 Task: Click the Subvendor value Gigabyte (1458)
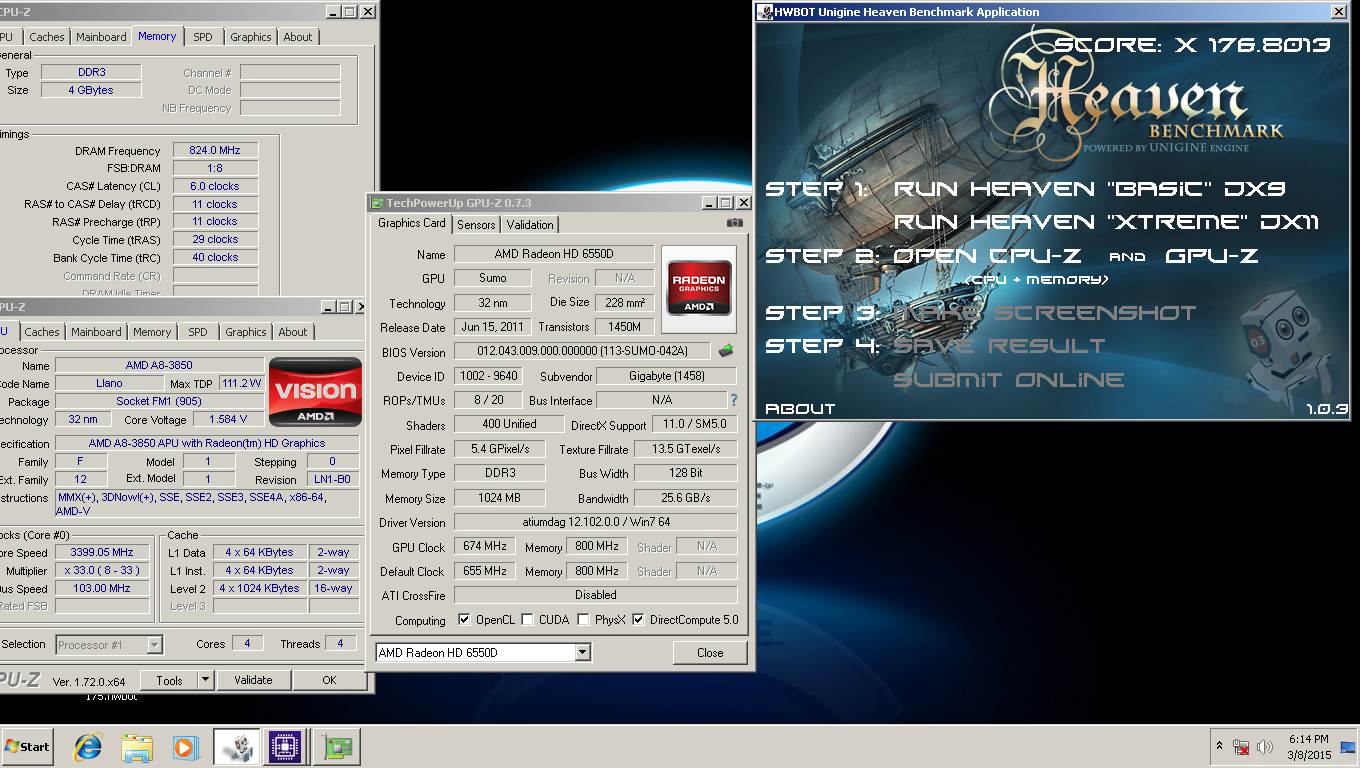tap(666, 376)
